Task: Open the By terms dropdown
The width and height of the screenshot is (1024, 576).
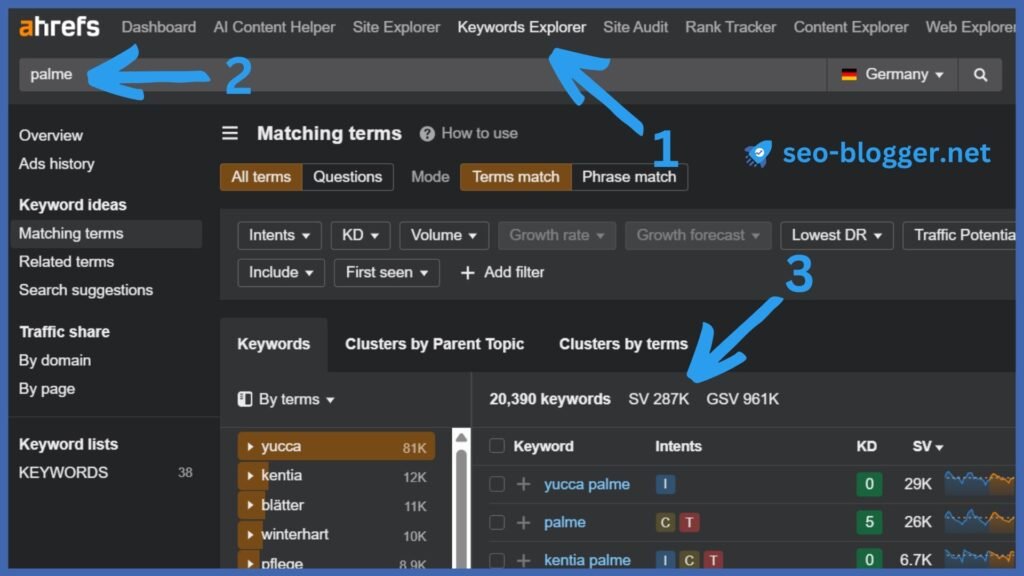Action: 287,399
